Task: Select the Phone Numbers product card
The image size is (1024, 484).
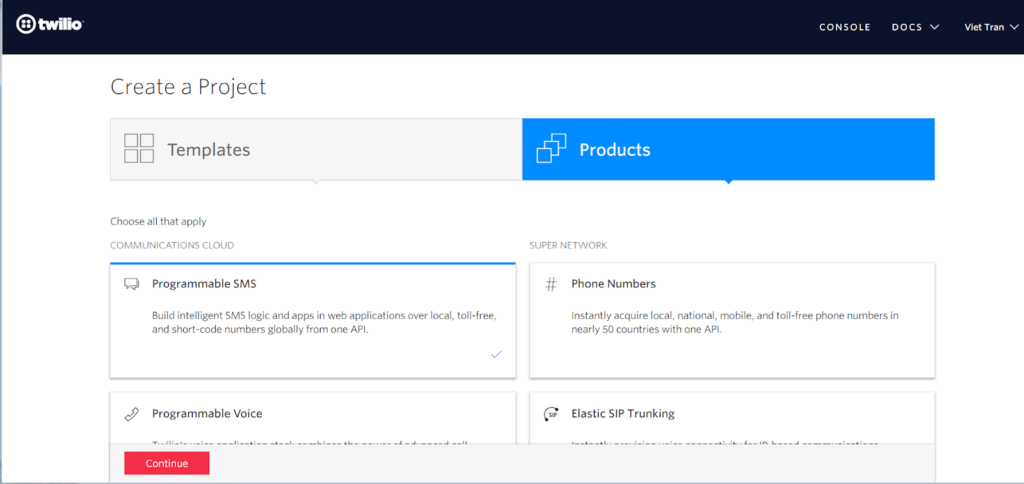Action: (732, 320)
